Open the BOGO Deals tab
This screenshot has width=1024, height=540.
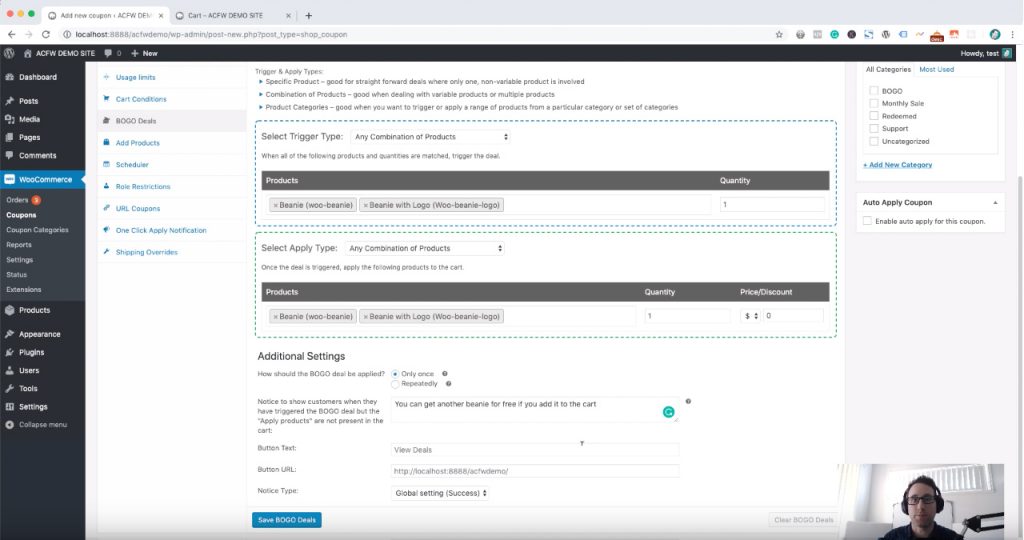136,121
